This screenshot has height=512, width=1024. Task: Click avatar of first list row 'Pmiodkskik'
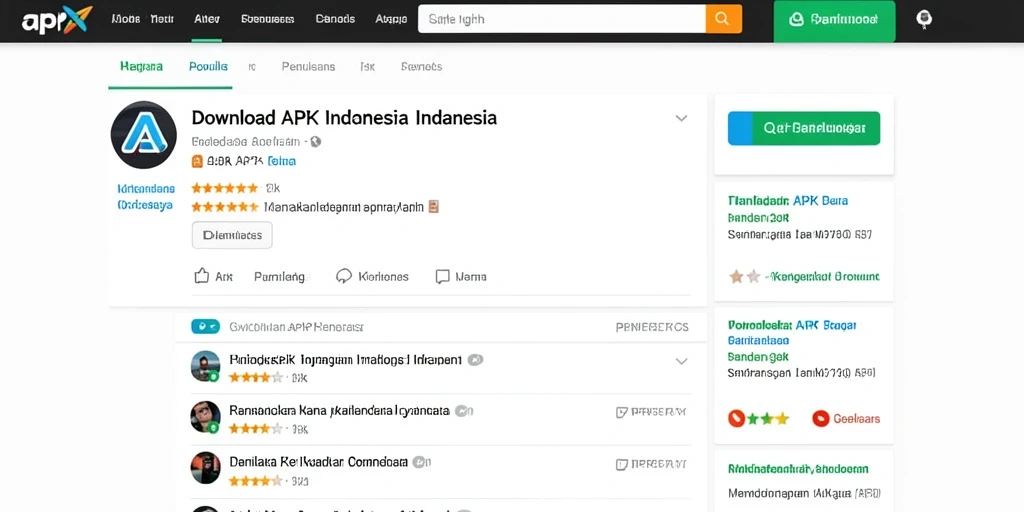205,366
